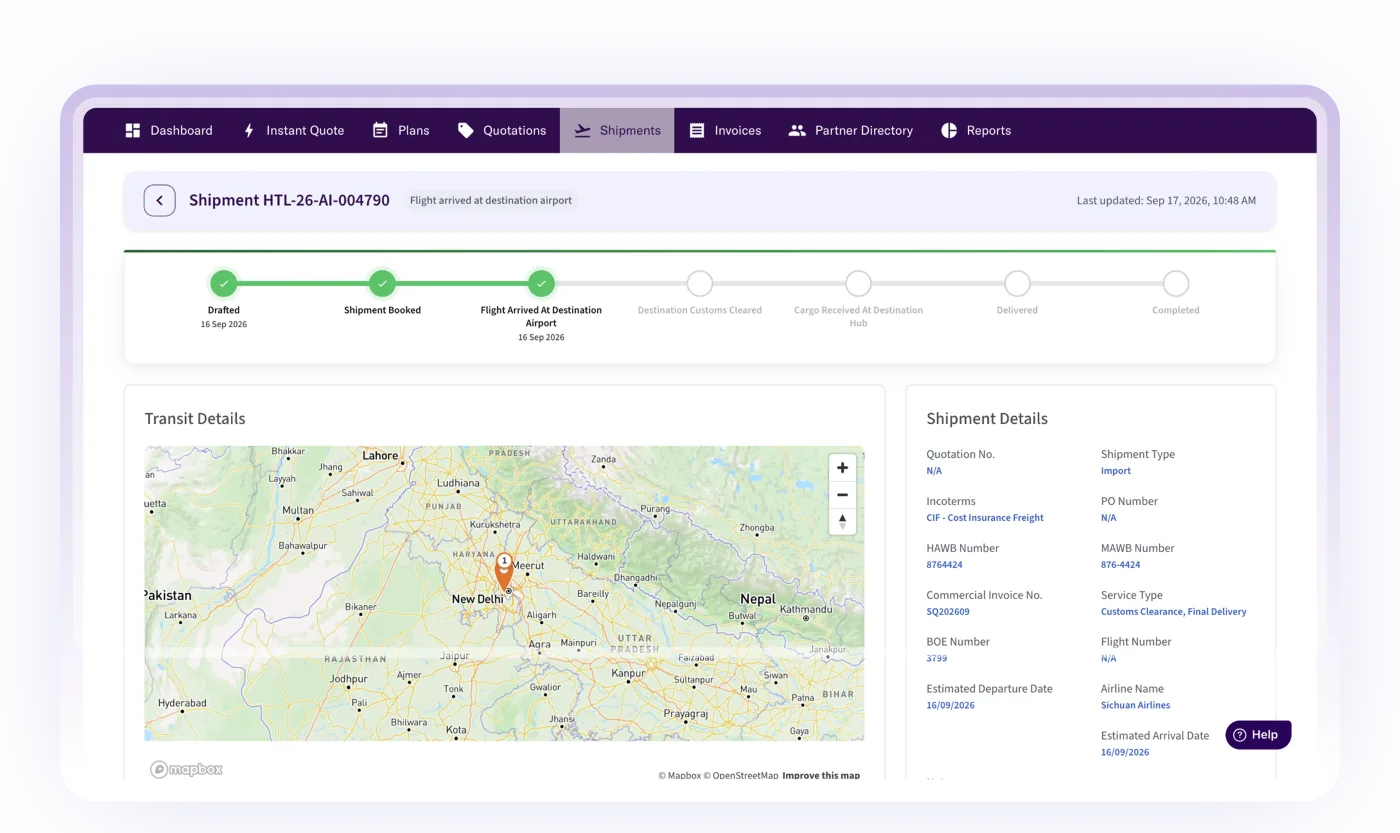Click the Partner Directory people icon
Image resolution: width=1400 pixels, height=833 pixels.
click(x=797, y=130)
